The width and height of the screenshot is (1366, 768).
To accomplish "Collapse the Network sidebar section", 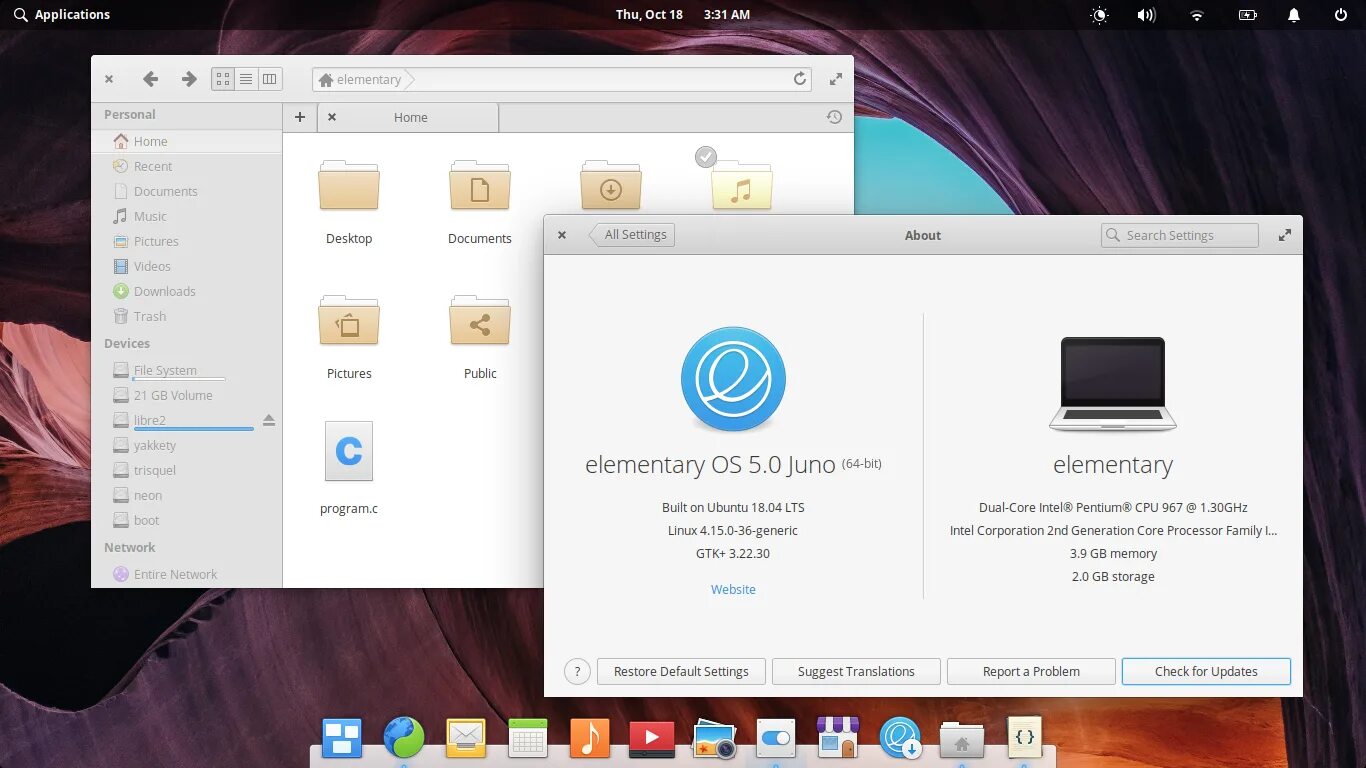I will (x=130, y=547).
